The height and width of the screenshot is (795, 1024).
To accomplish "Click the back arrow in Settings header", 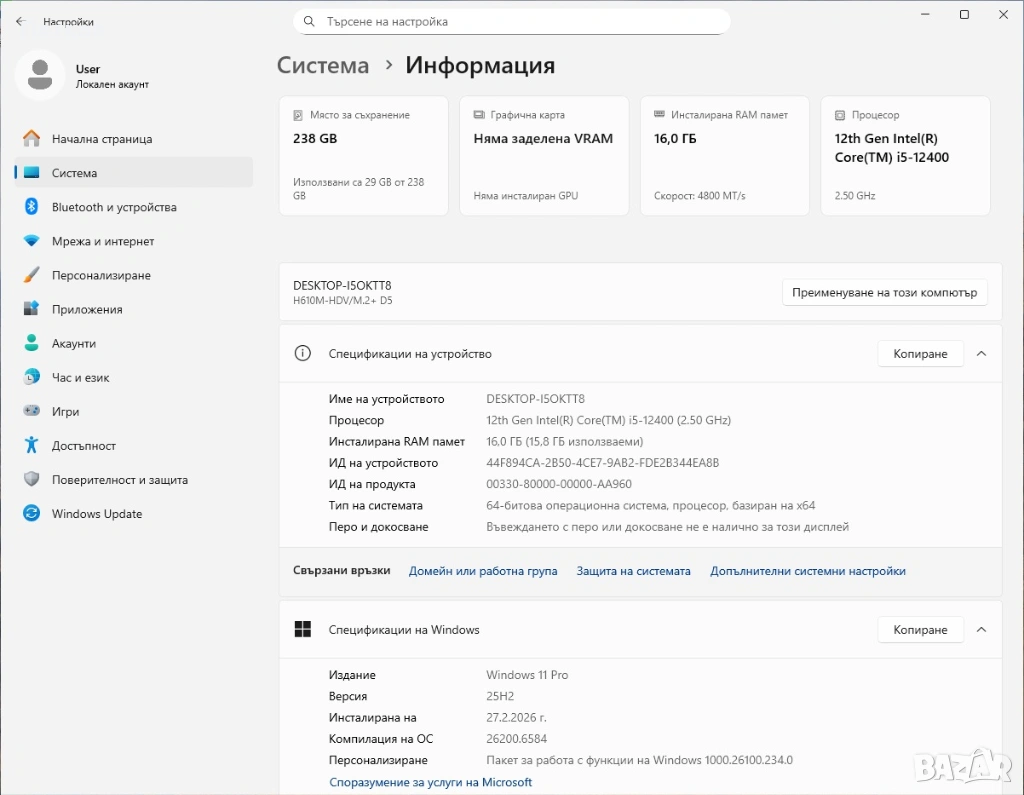I will (20, 21).
